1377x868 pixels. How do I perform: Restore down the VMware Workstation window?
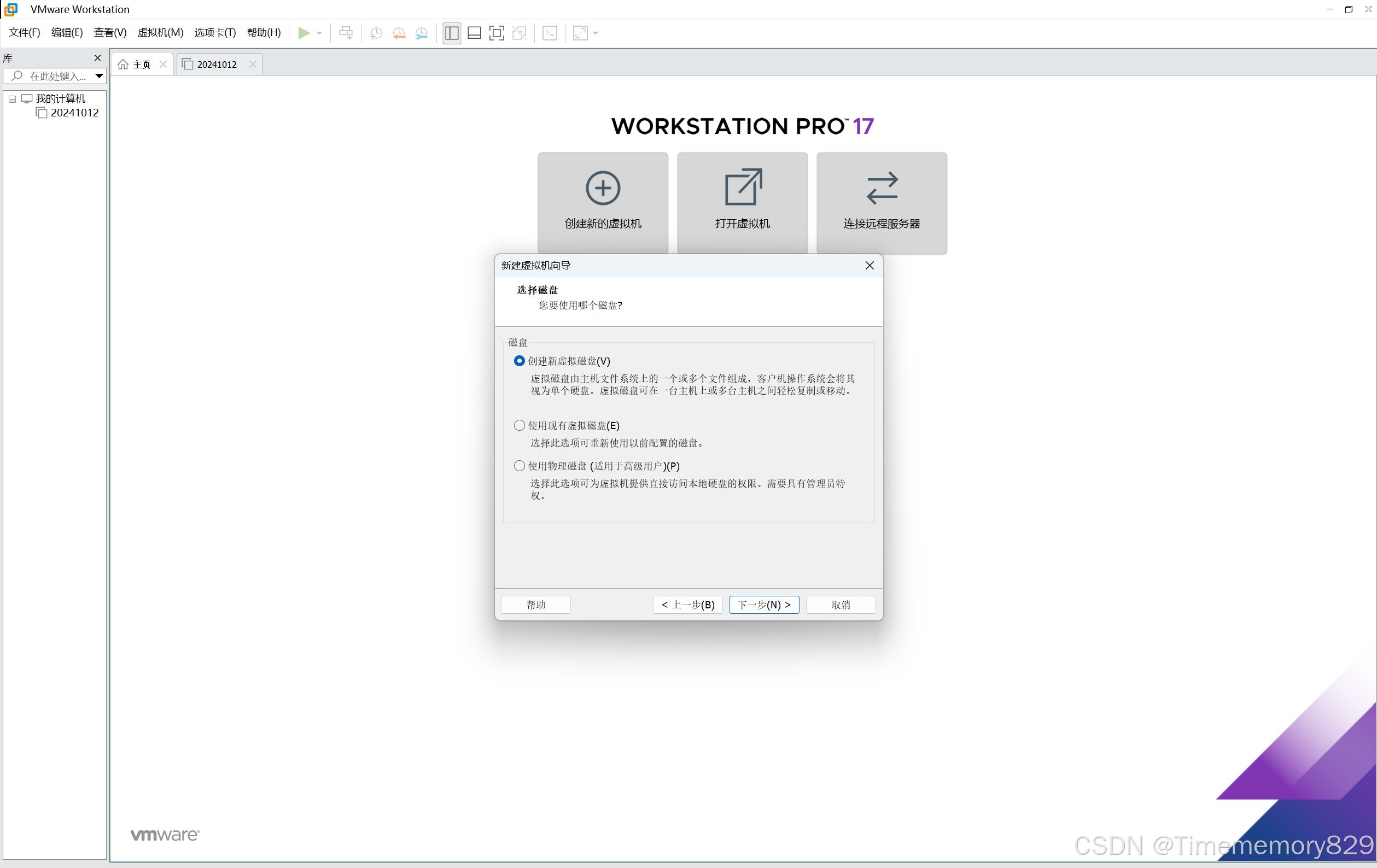point(1349,9)
